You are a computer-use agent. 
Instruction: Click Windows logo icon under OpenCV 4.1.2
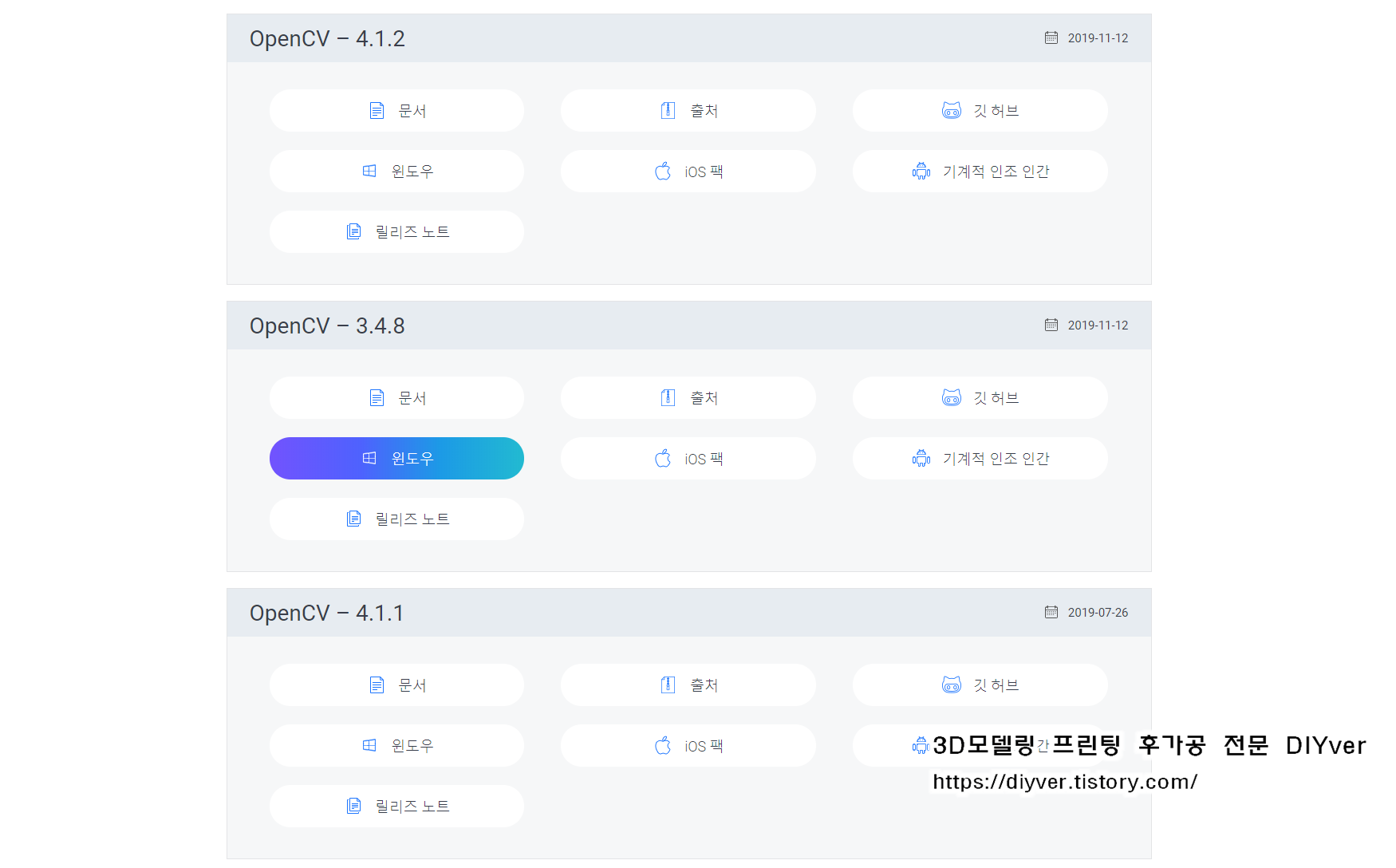click(x=369, y=171)
